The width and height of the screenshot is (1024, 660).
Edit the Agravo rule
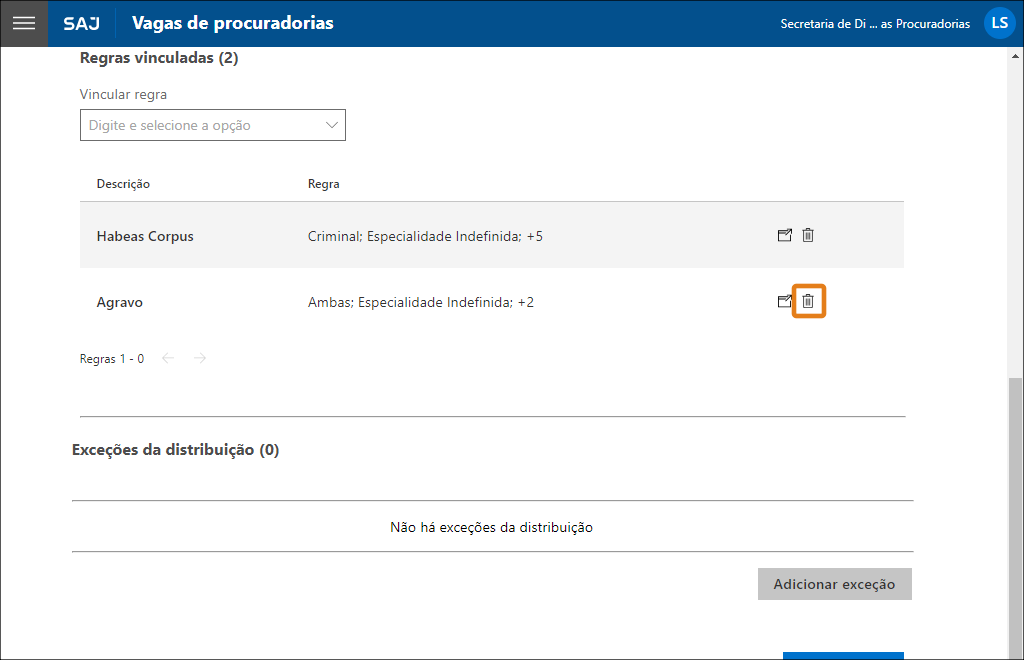click(784, 301)
